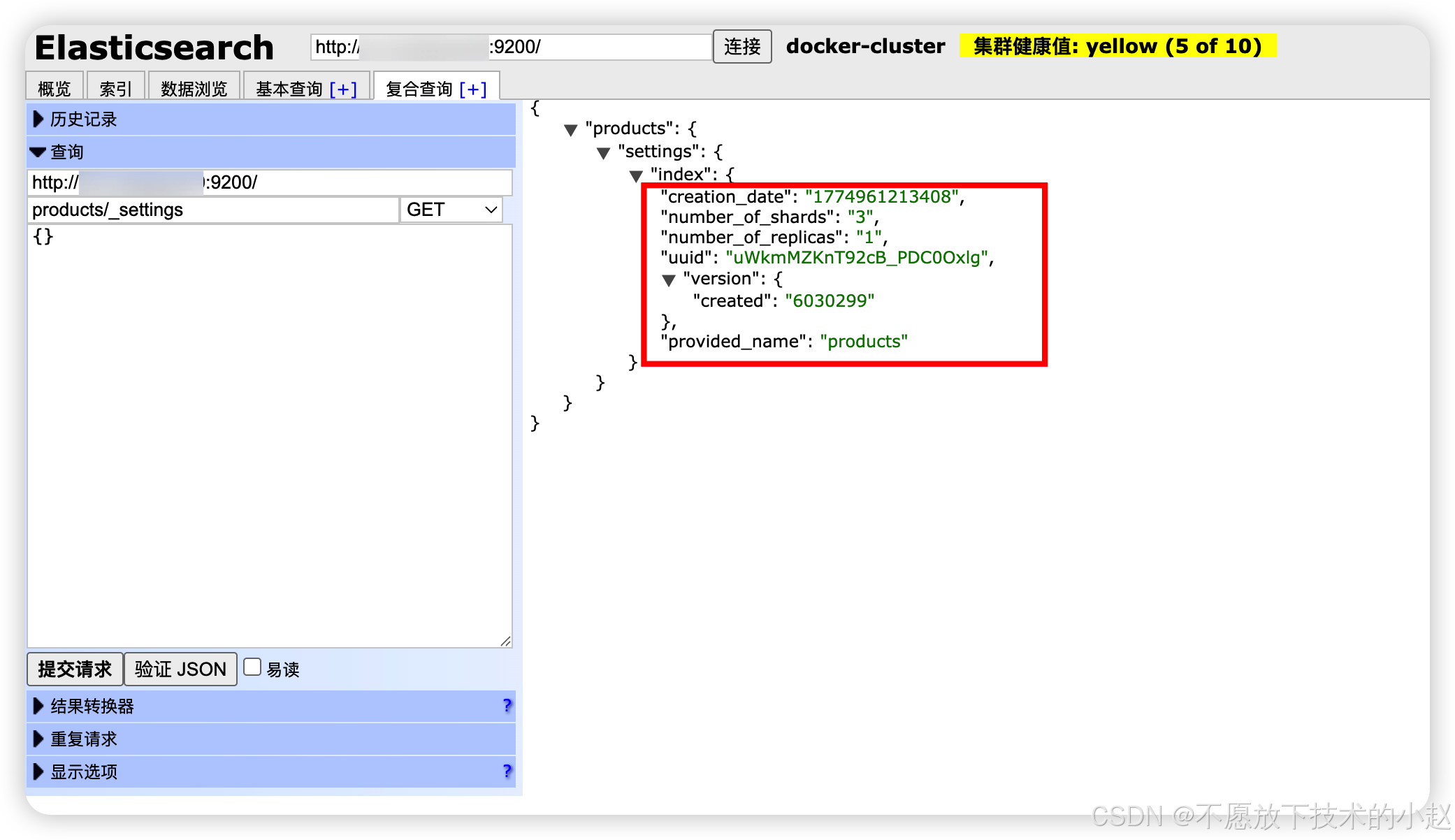The height and width of the screenshot is (840, 1455).
Task: Click the 连接 connect button
Action: click(741, 47)
